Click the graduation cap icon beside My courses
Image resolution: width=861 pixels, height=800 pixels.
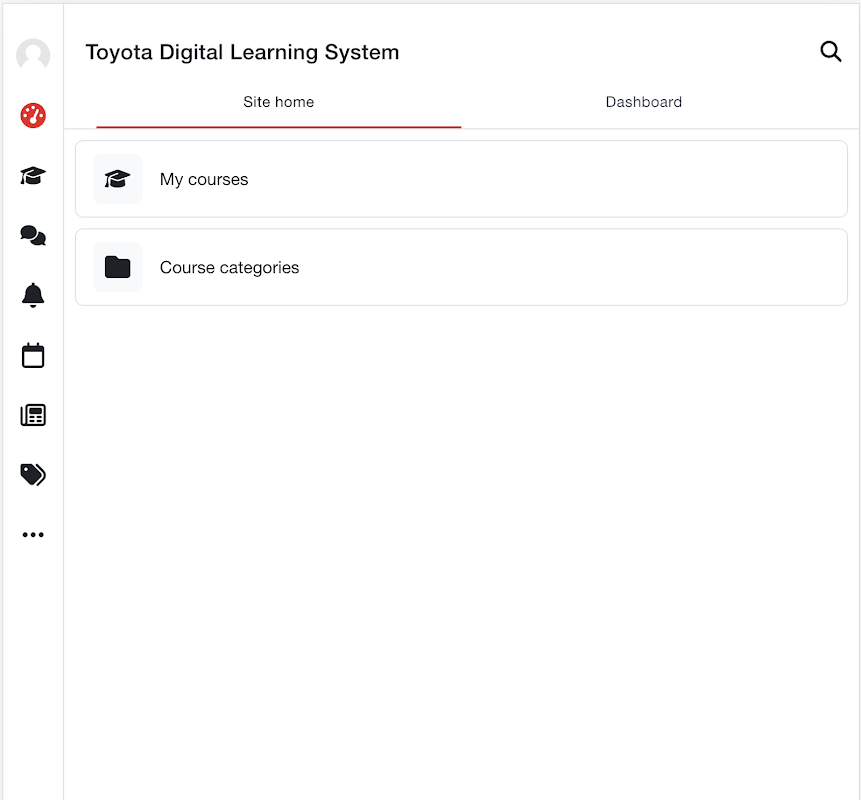(118, 179)
